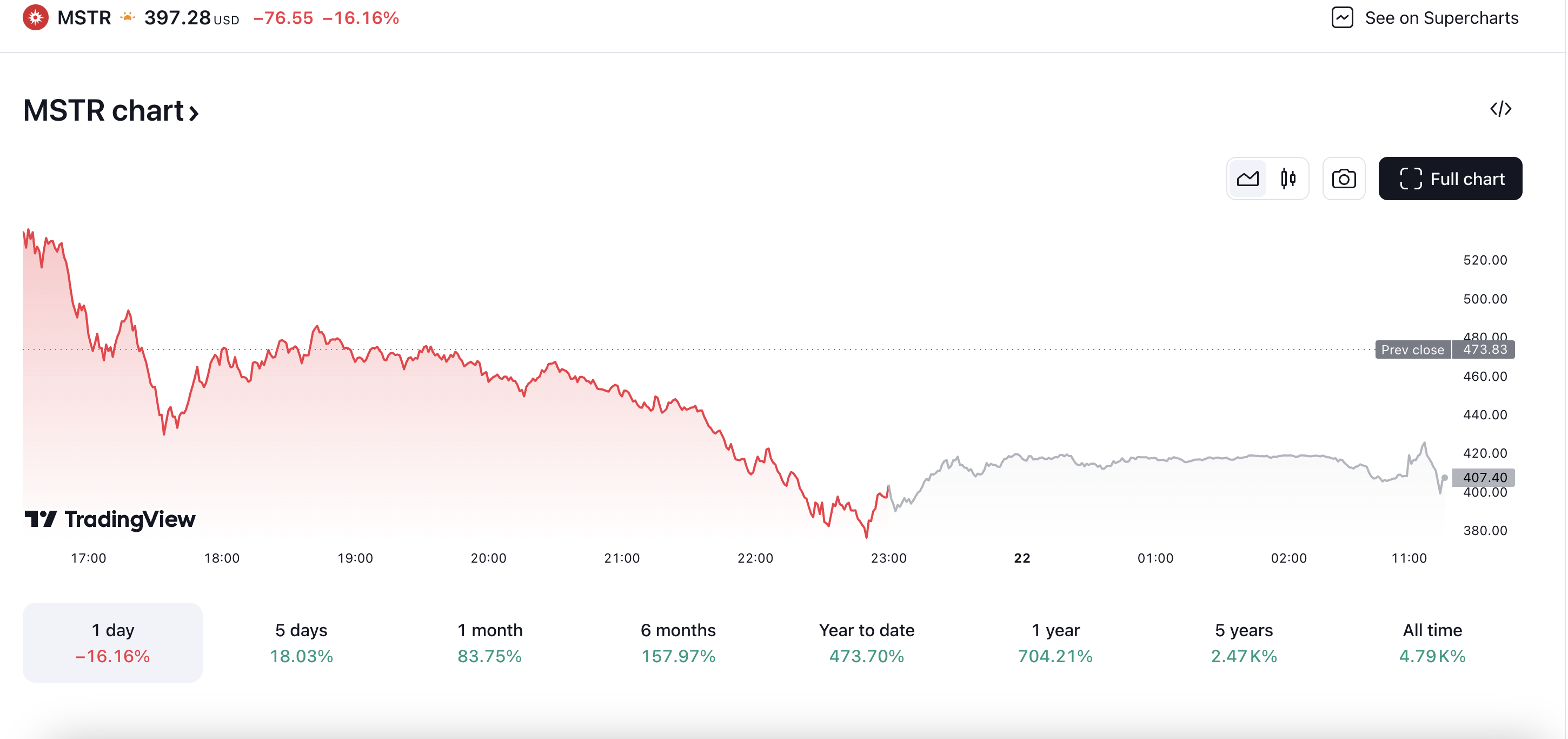Toggle the line chart style
This screenshot has width=1568, height=739.
1247,178
